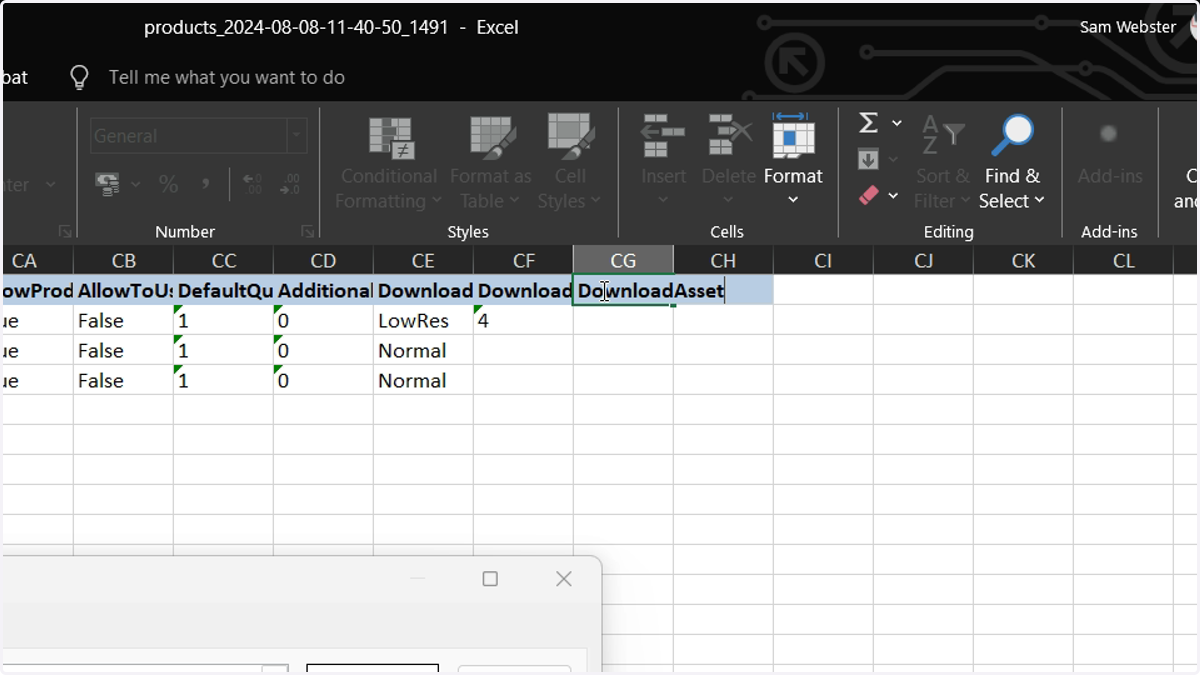The width and height of the screenshot is (1200, 675).
Task: Click the Clear eraser icon
Action: tap(868, 196)
